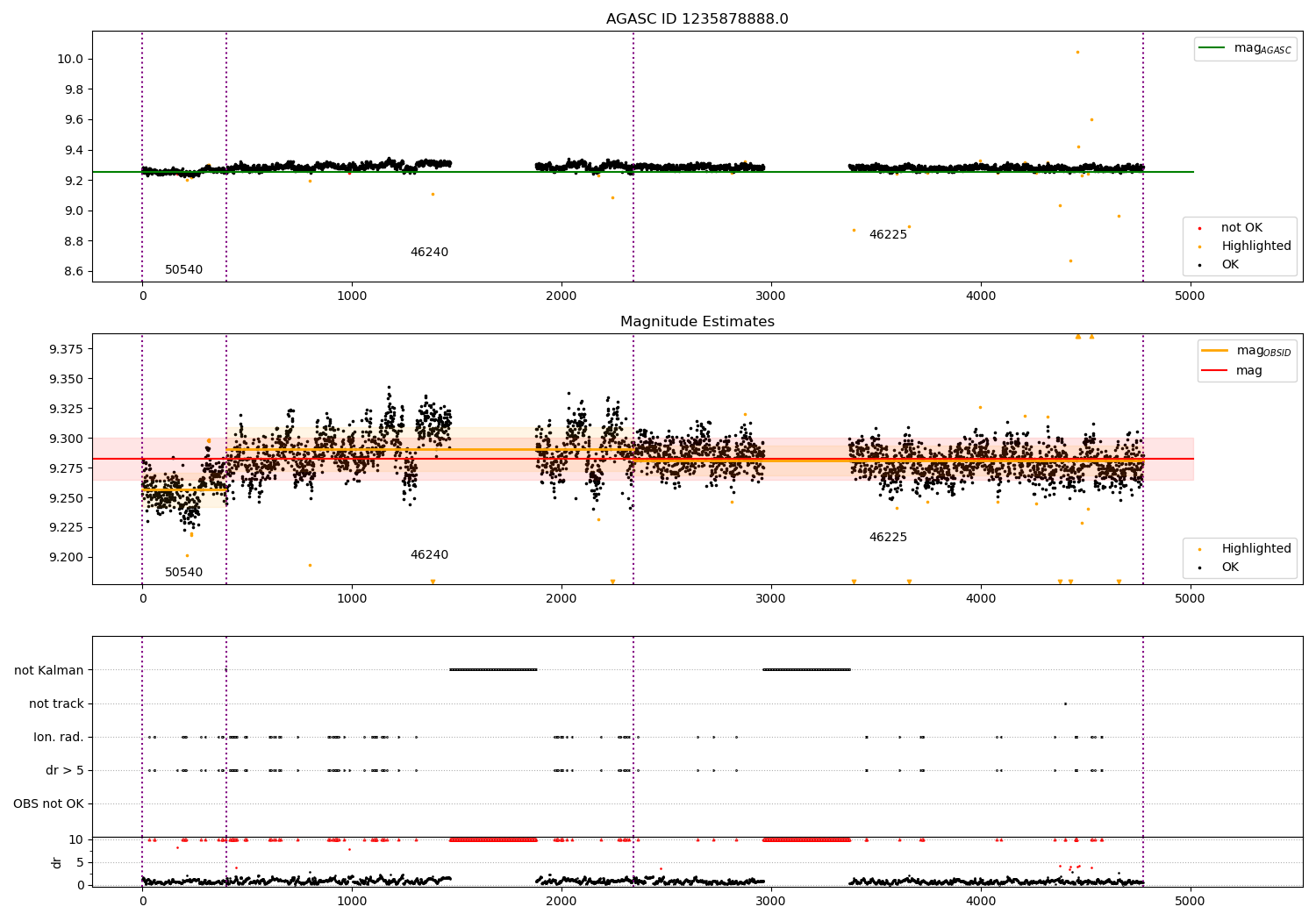Click the 9.375 y-axis tick label
This screenshot has width=1316, height=921.
66,349
